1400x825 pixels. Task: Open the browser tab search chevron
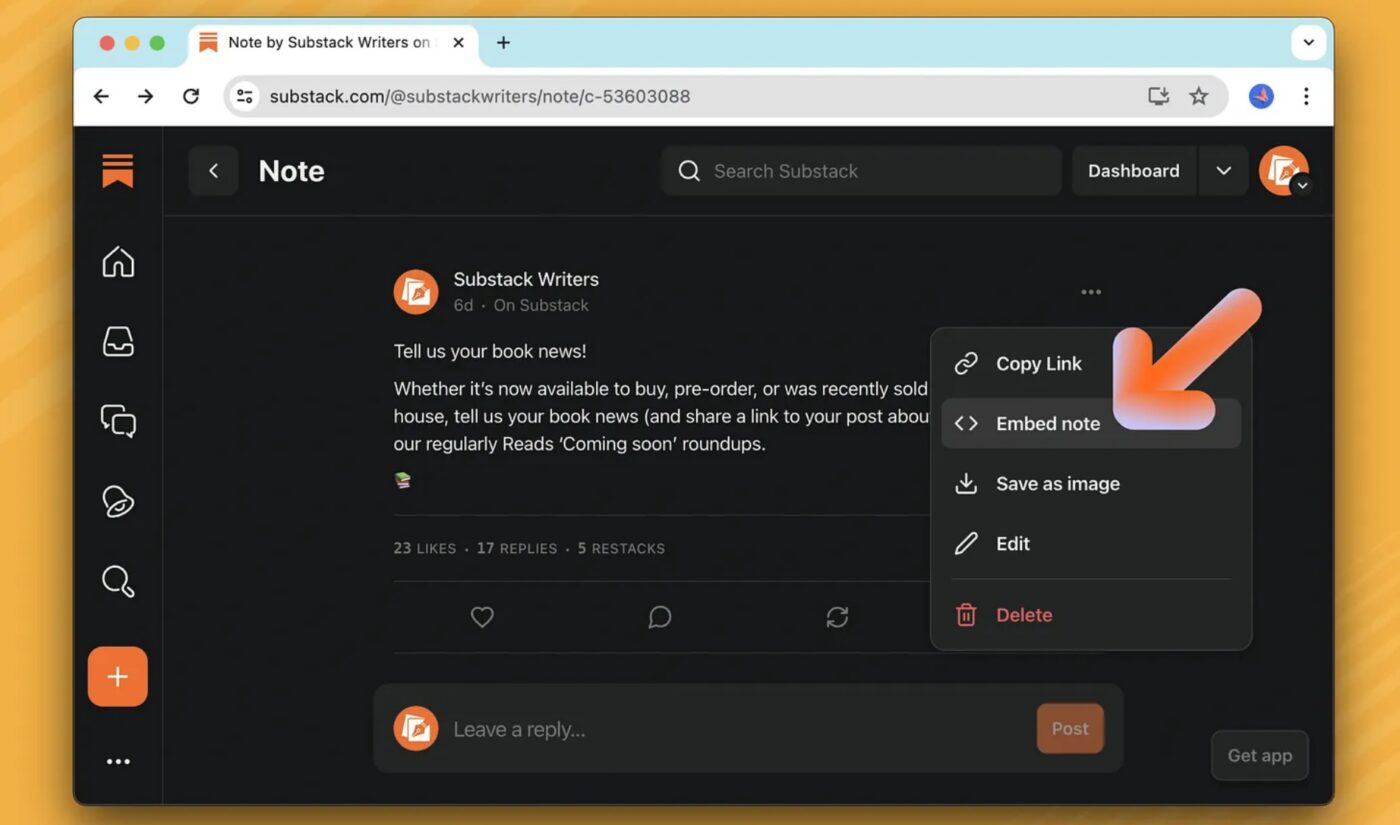(x=1308, y=42)
